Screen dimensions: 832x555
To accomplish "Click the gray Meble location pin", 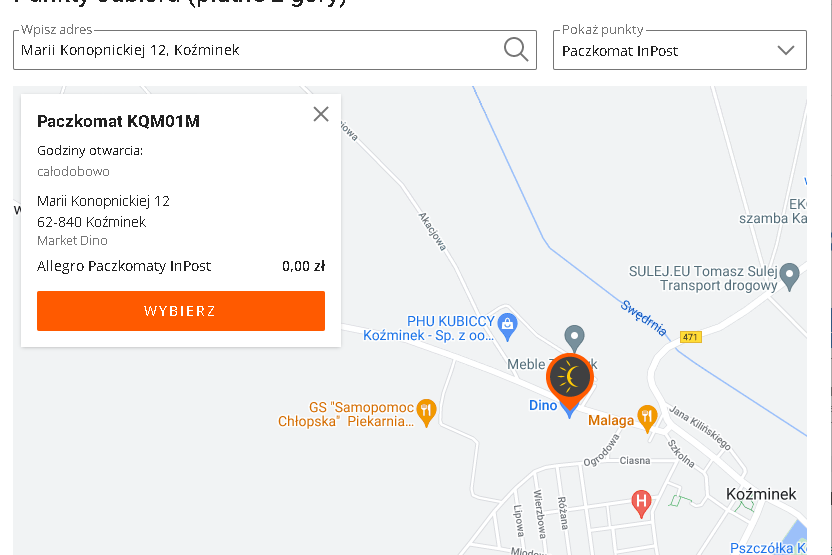I will click(x=574, y=337).
